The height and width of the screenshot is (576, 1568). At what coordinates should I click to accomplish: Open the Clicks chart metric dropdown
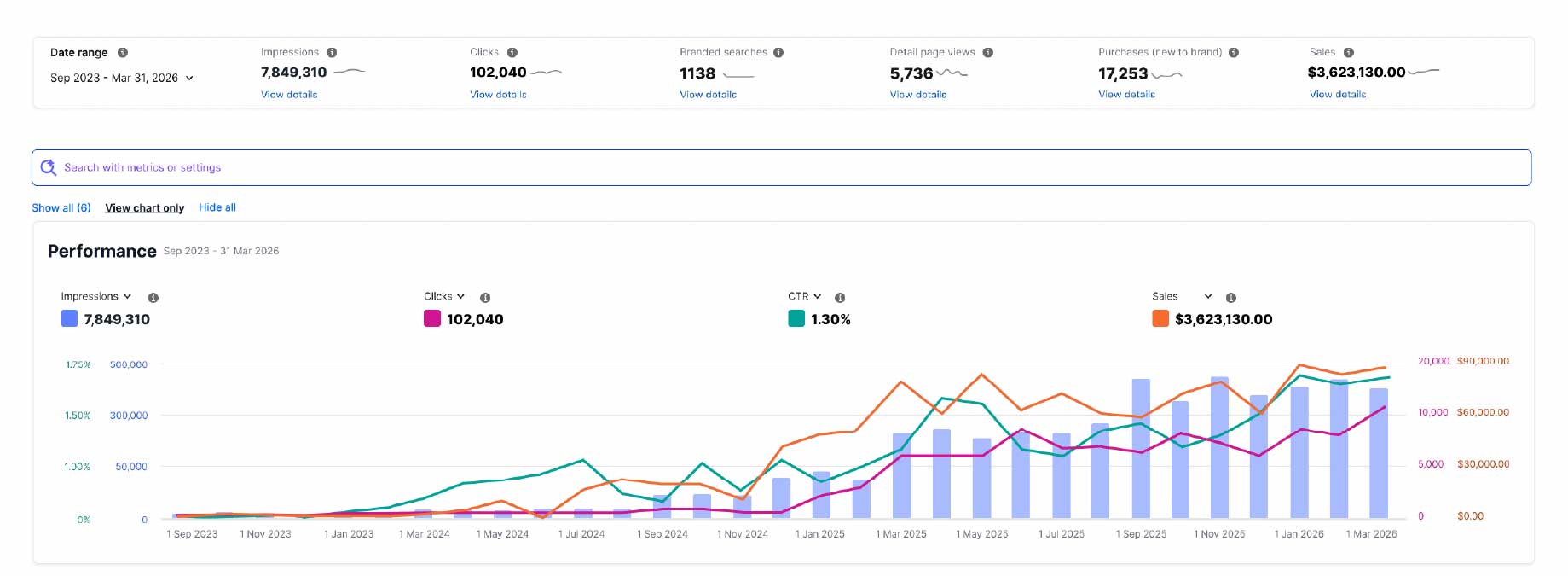[x=444, y=296]
